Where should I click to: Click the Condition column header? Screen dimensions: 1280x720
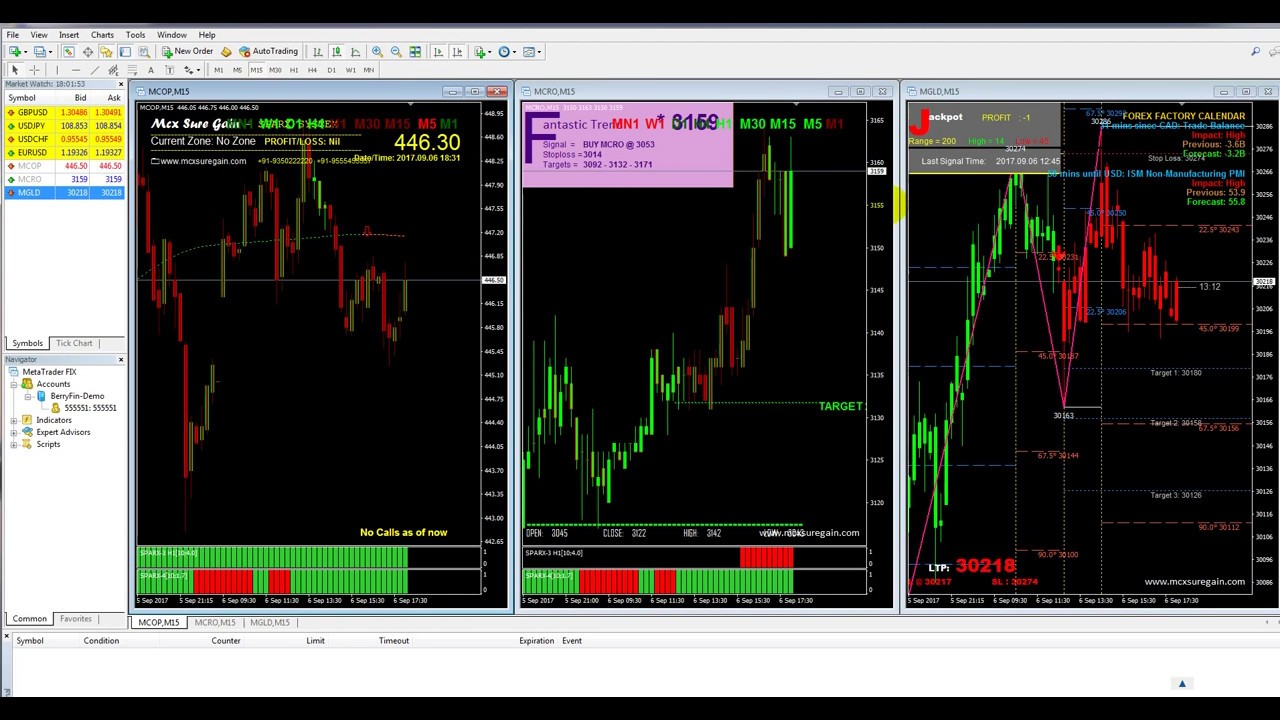pyautogui.click(x=101, y=641)
